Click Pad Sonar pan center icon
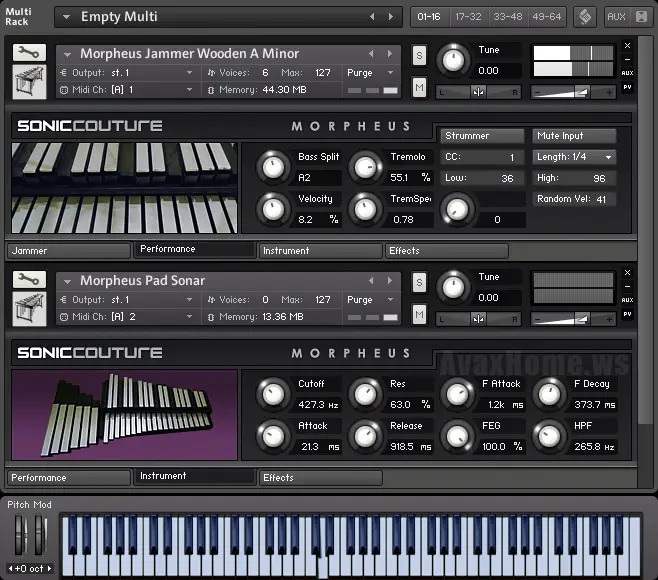658x580 pixels. [478, 319]
